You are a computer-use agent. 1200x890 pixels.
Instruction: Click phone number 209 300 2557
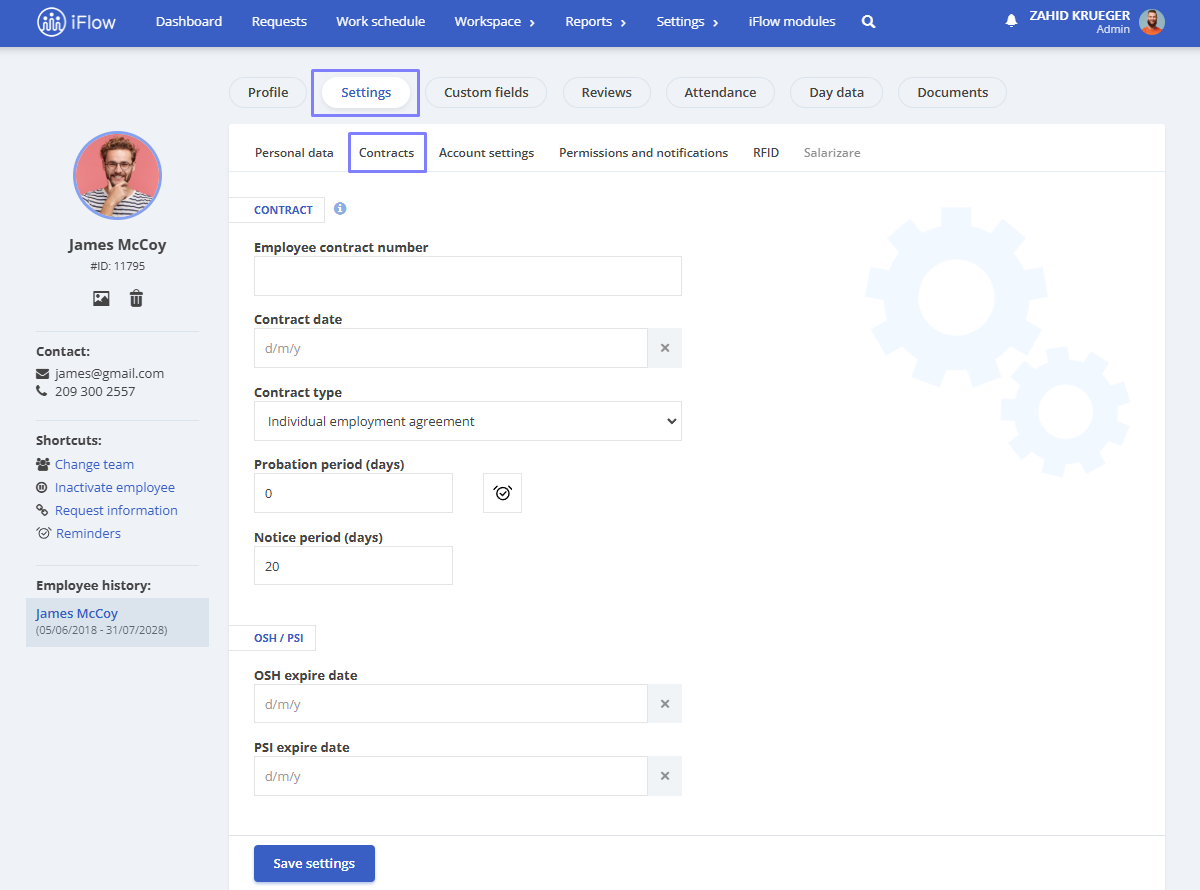pyautogui.click(x=95, y=392)
